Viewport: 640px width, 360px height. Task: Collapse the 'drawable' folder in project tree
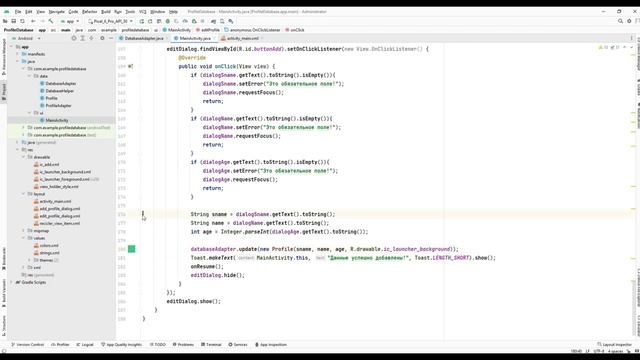point(23,157)
